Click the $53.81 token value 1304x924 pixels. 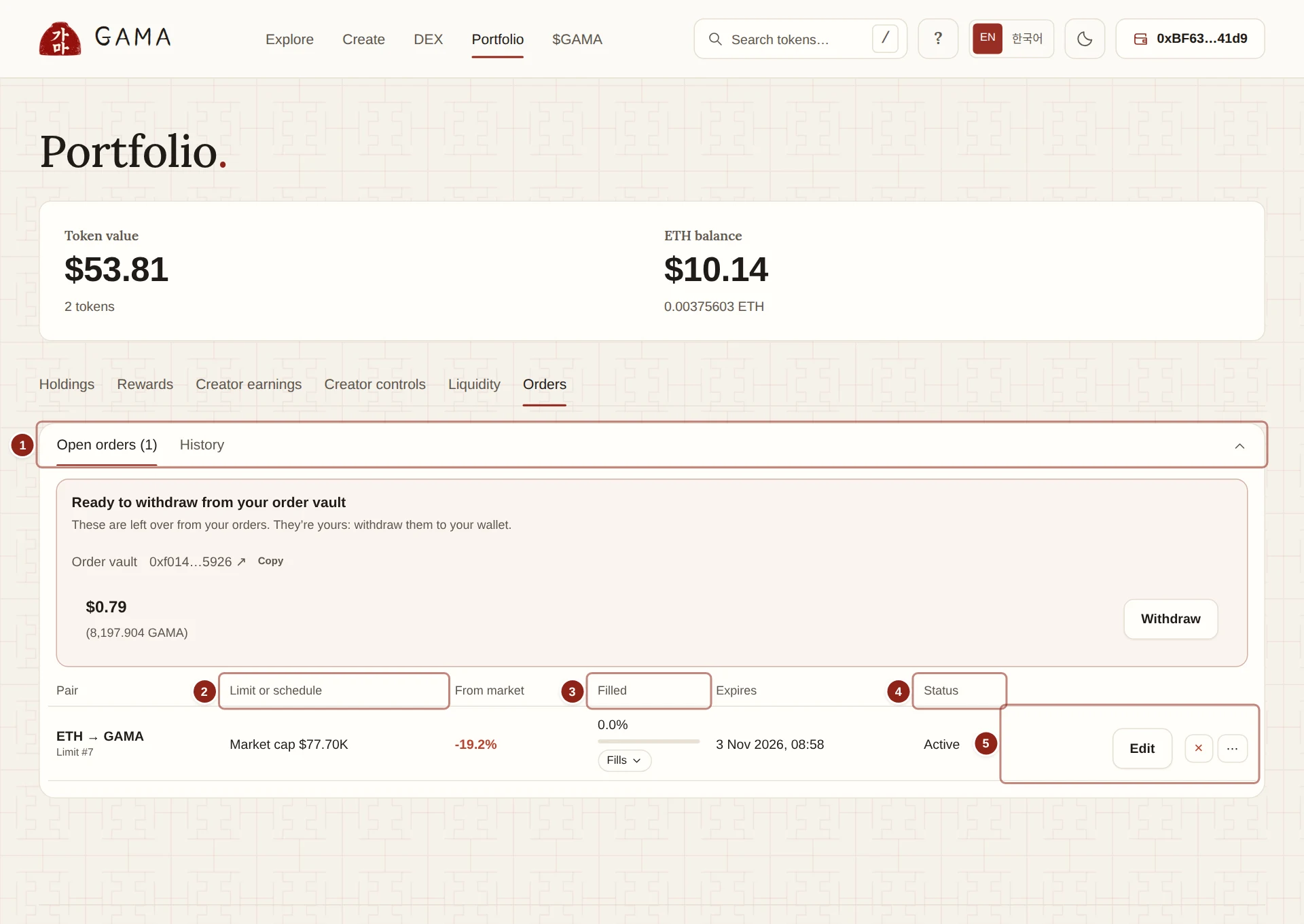pyautogui.click(x=116, y=270)
